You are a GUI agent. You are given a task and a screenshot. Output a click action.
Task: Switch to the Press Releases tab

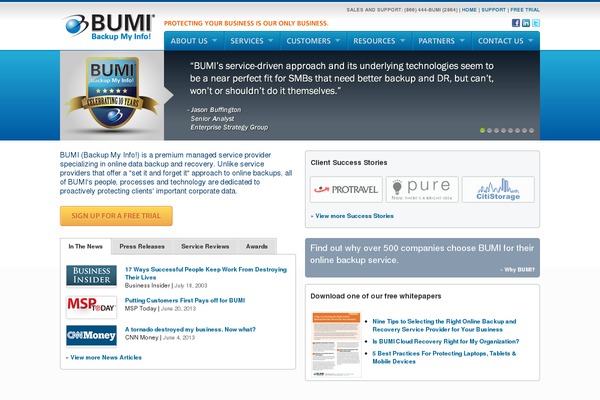[x=142, y=247]
